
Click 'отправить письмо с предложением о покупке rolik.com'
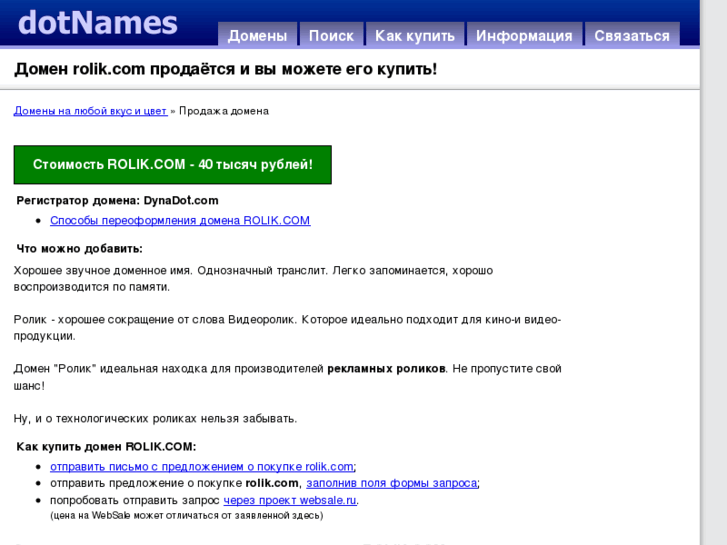pyautogui.click(x=202, y=467)
